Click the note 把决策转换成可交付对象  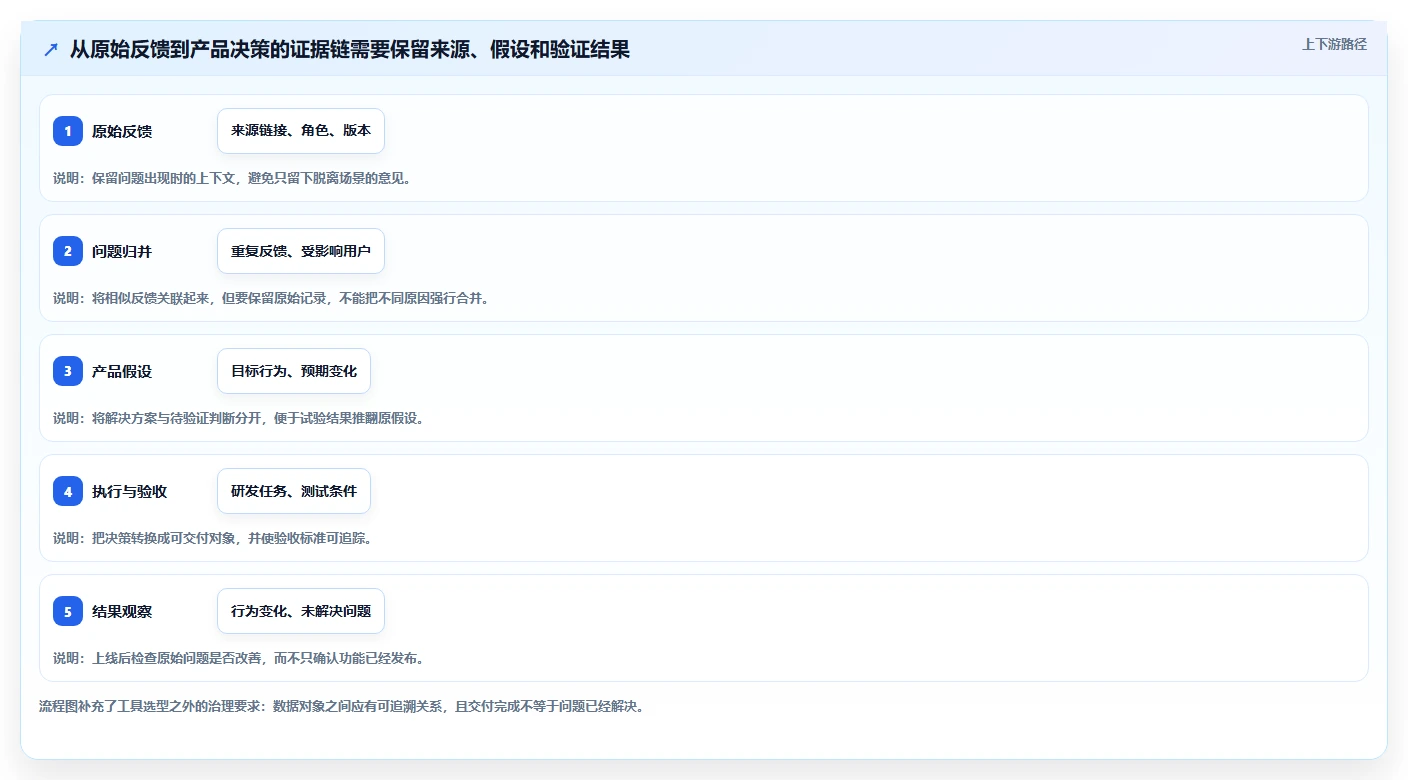tap(212, 538)
